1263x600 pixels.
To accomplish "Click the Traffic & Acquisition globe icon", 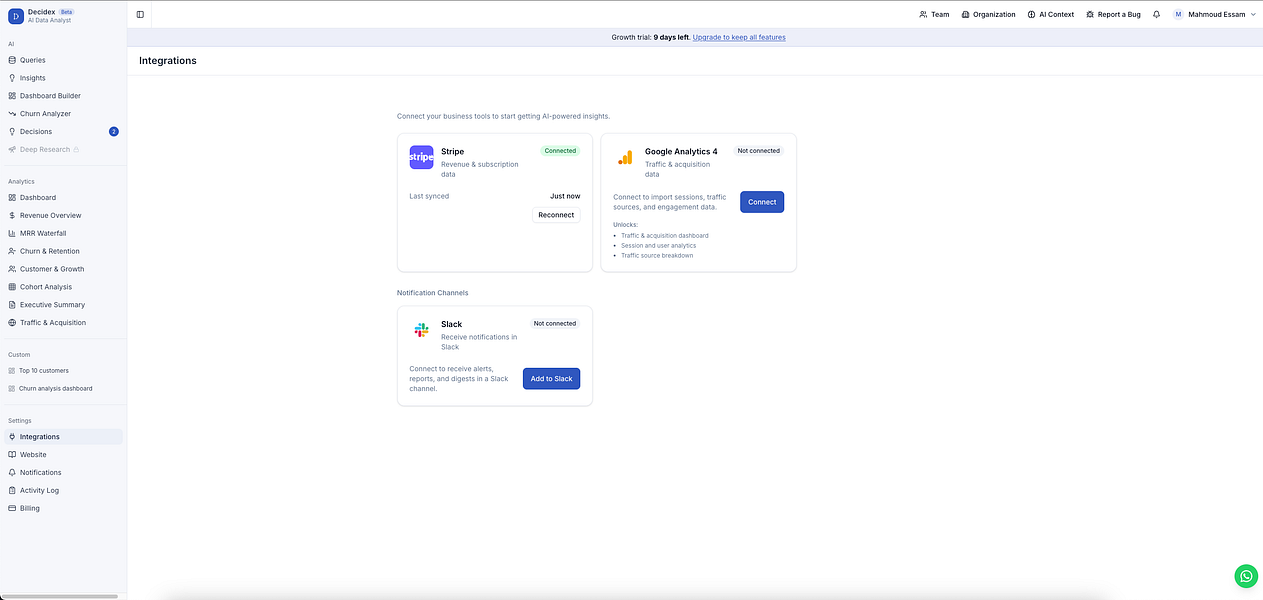I will [12, 322].
